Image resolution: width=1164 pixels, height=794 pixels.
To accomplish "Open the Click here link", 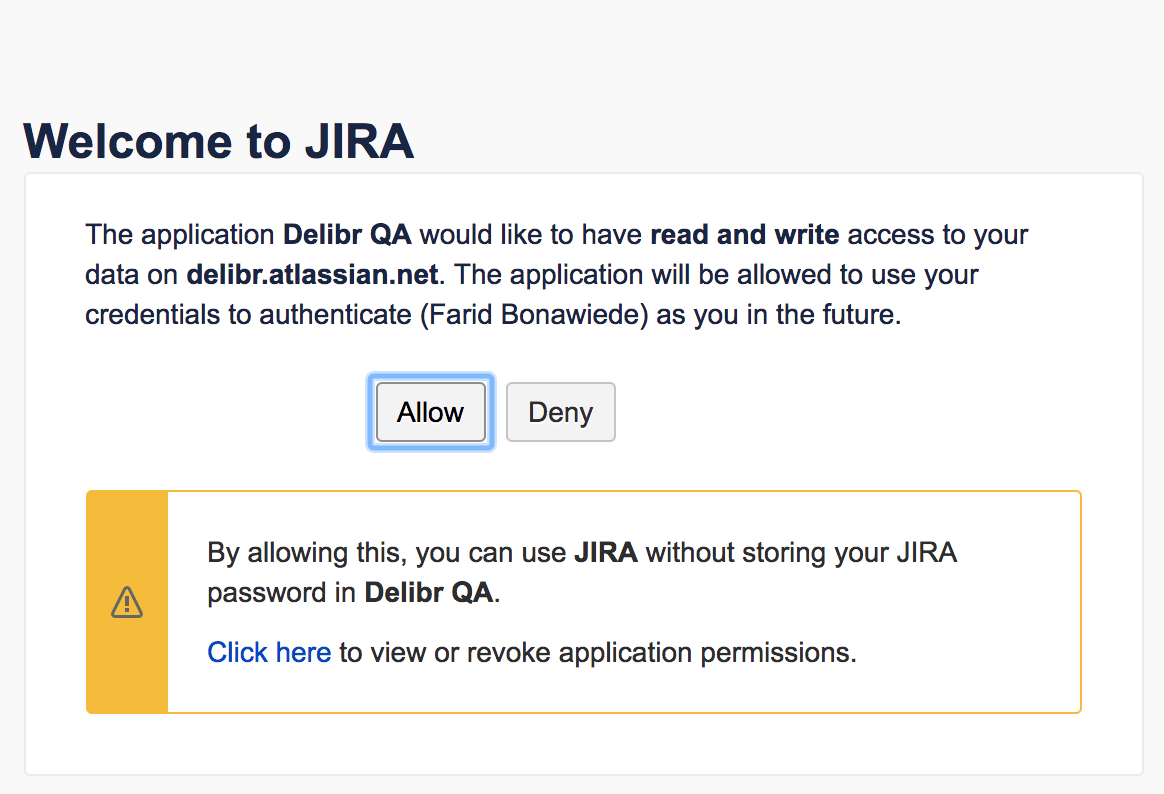I will [x=269, y=652].
